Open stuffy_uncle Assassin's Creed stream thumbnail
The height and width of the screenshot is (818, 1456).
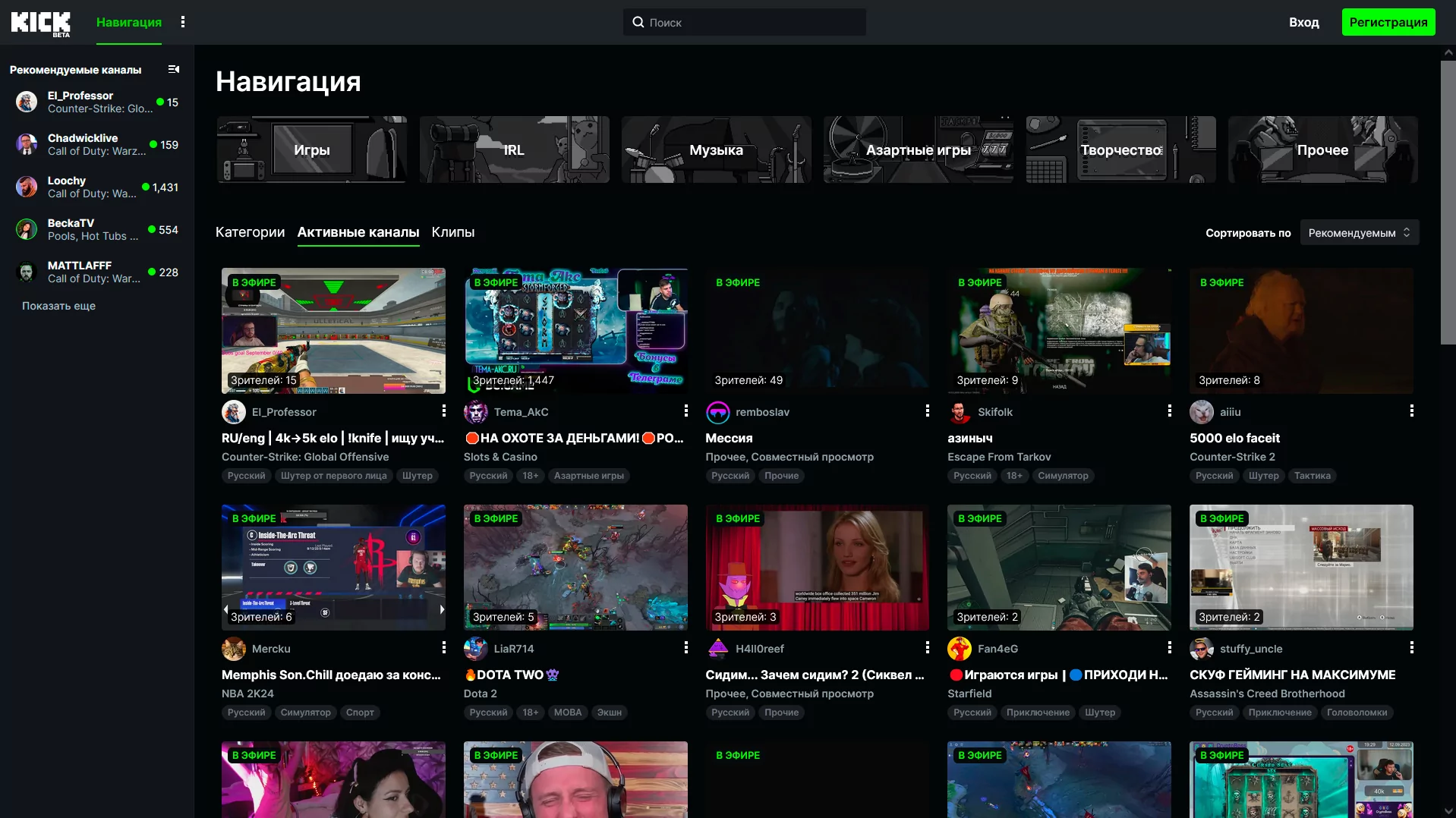[x=1301, y=568]
